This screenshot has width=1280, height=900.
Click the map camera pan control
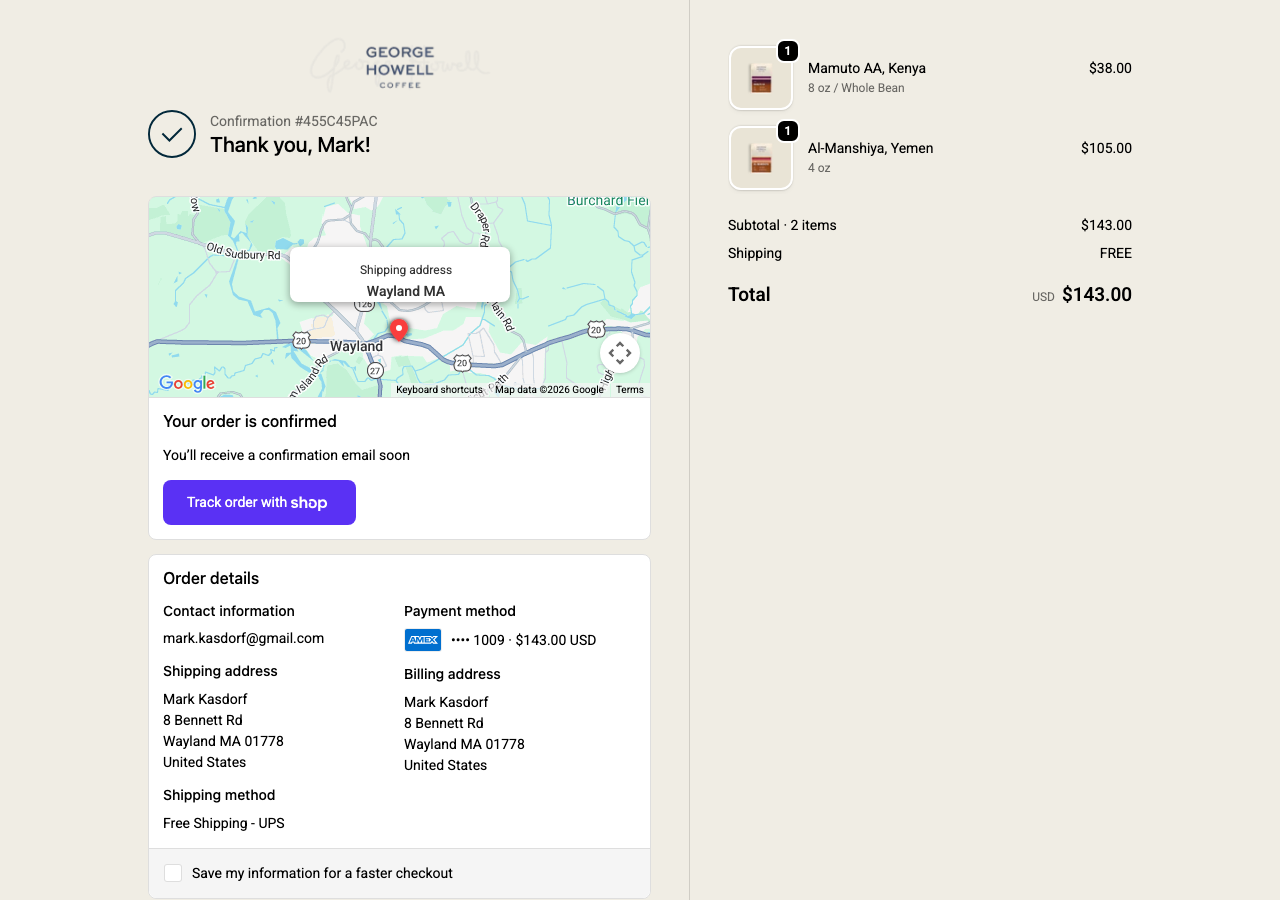tap(619, 353)
